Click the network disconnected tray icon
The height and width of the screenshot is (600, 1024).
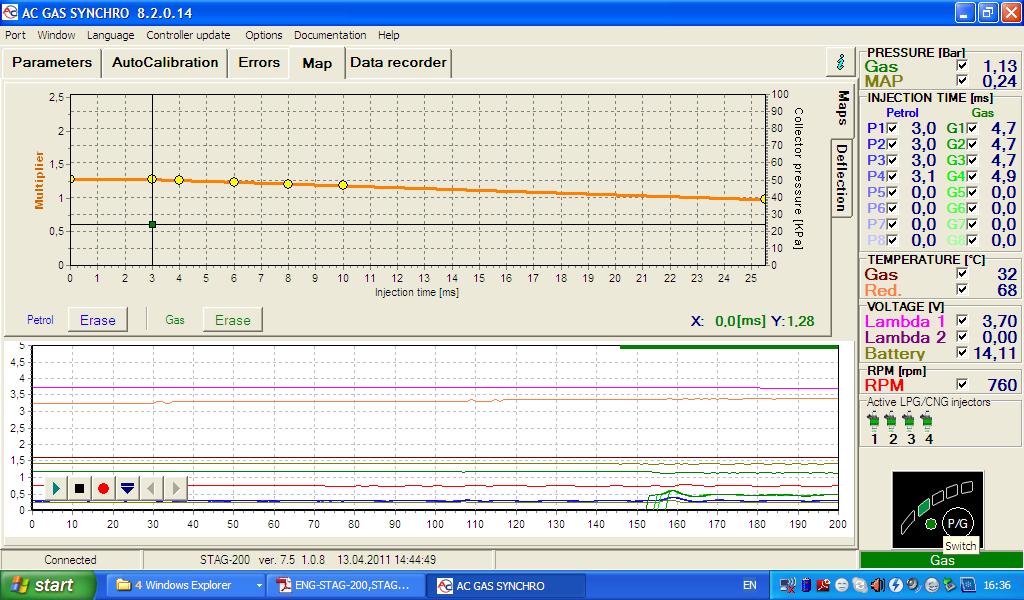pyautogui.click(x=788, y=585)
